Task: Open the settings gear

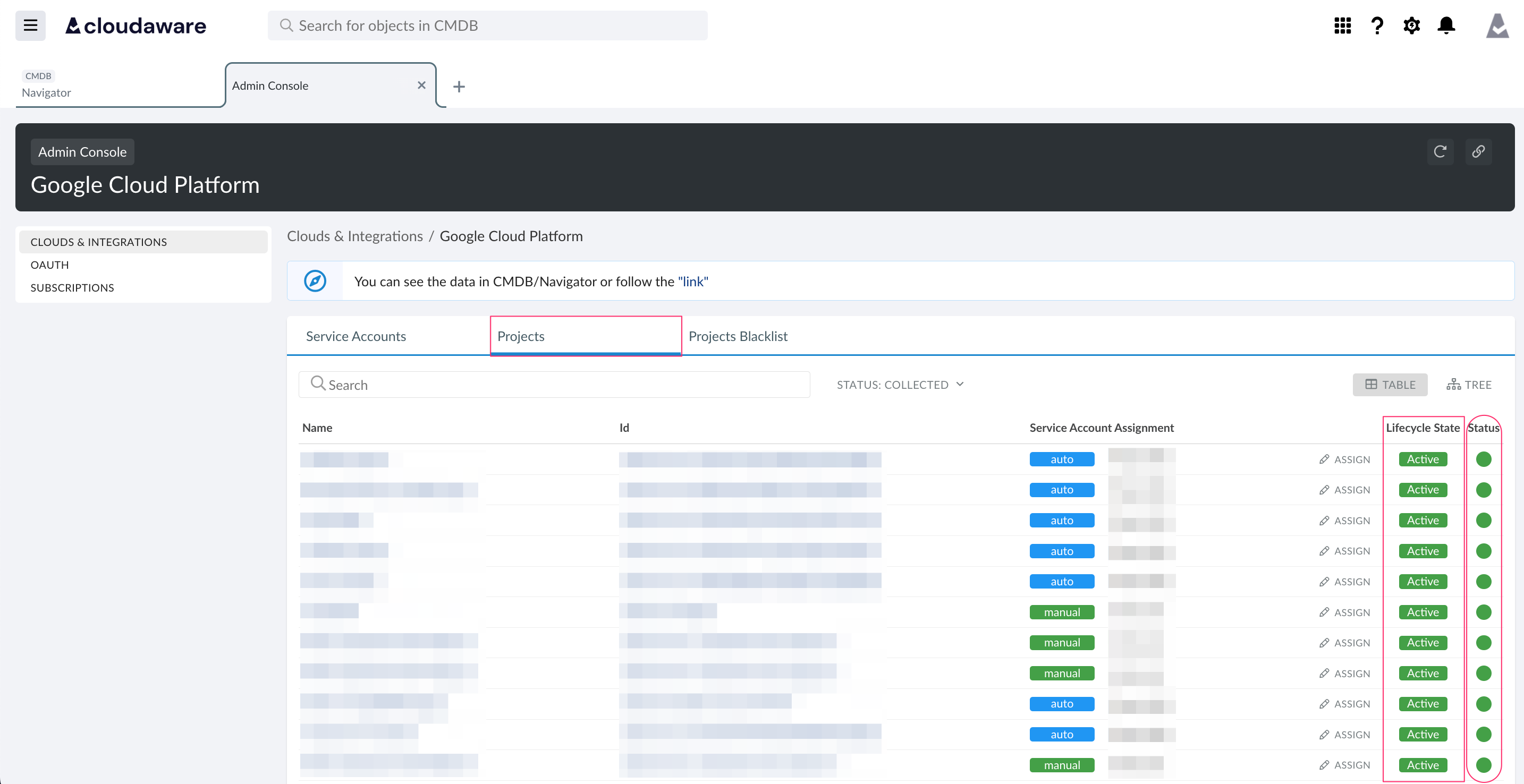Action: pyautogui.click(x=1411, y=25)
